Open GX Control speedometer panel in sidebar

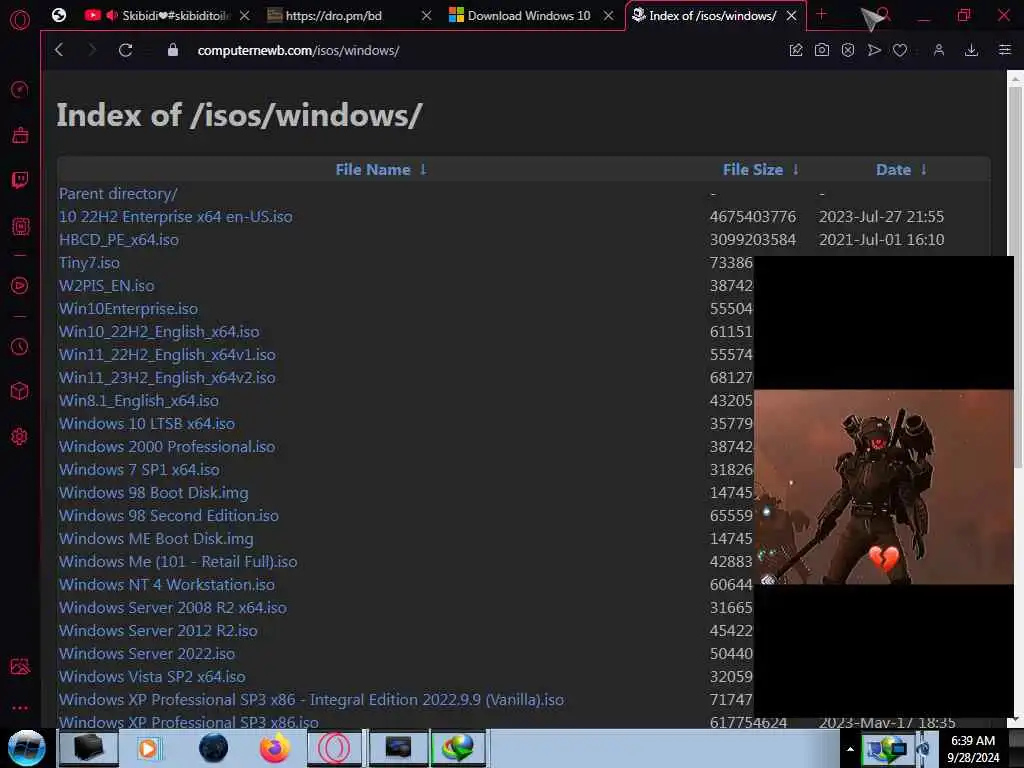(20, 89)
